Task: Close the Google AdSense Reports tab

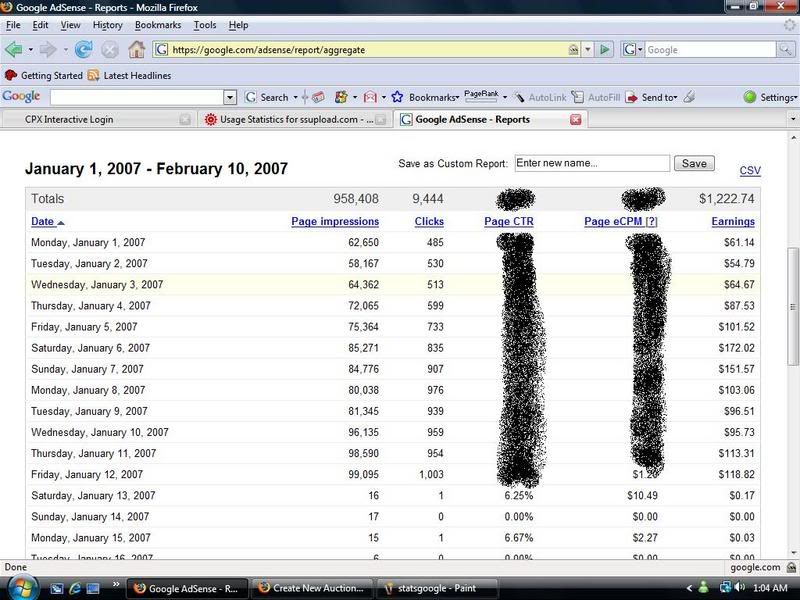Action: [x=575, y=120]
